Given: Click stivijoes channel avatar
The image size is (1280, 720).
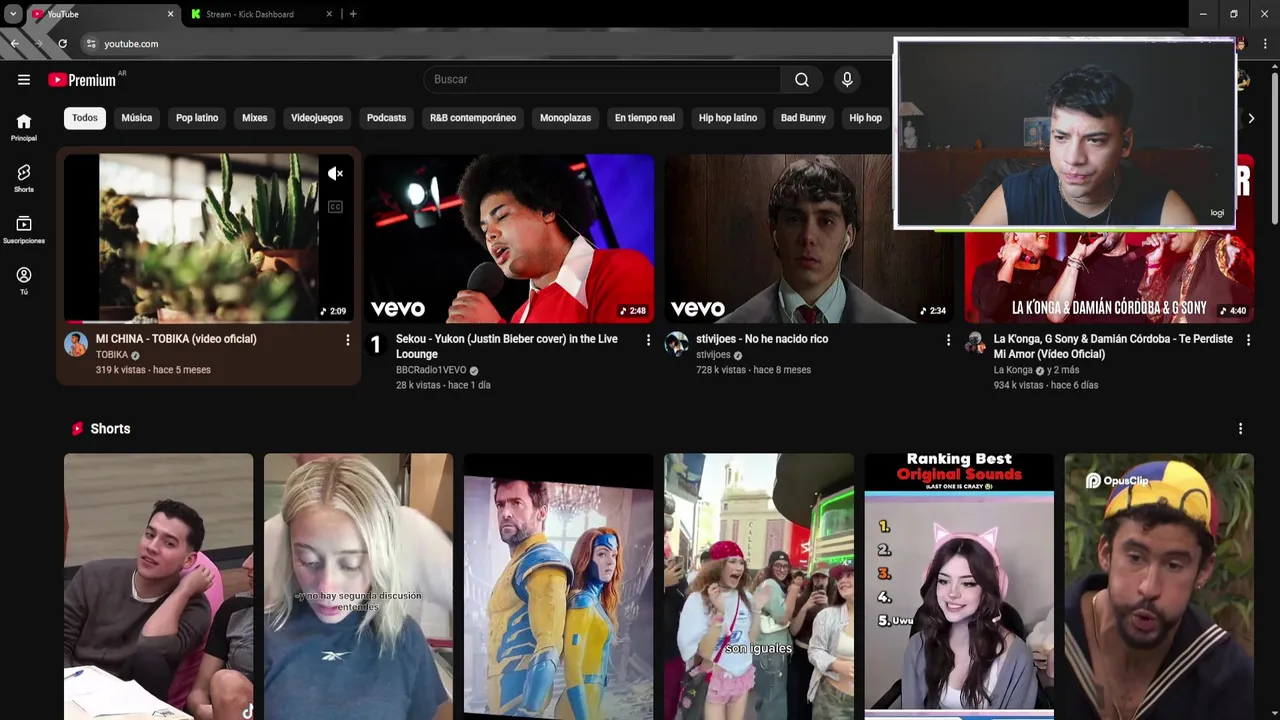Looking at the screenshot, I should [x=677, y=344].
